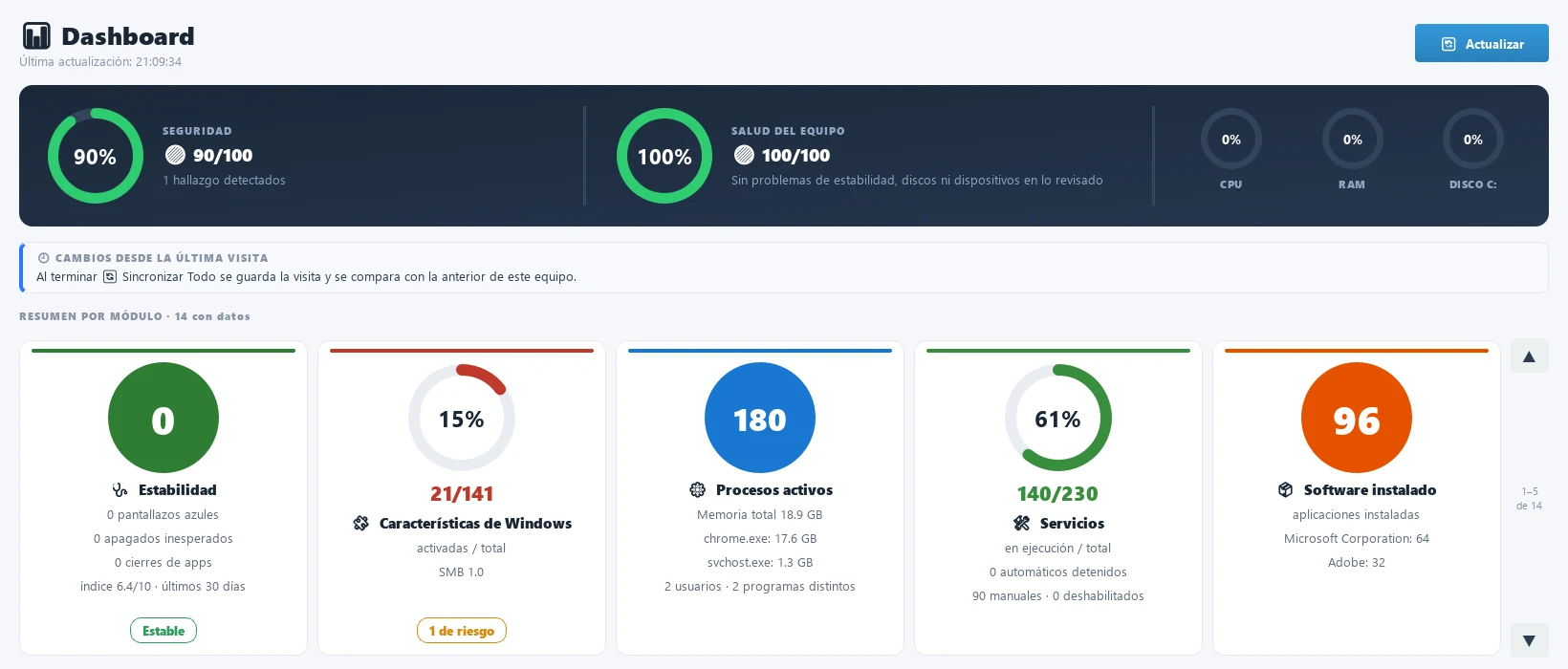Click the Software instalado card title
This screenshot has width=1568, height=669.
coord(1370,490)
